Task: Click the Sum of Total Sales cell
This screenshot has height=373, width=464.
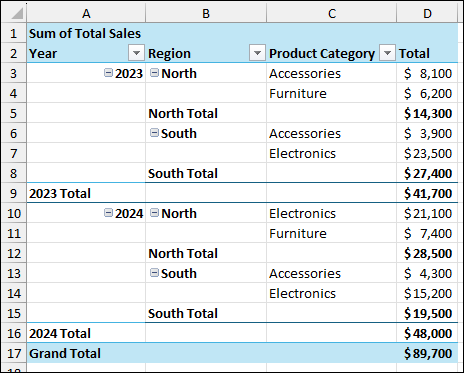Action: (x=86, y=33)
